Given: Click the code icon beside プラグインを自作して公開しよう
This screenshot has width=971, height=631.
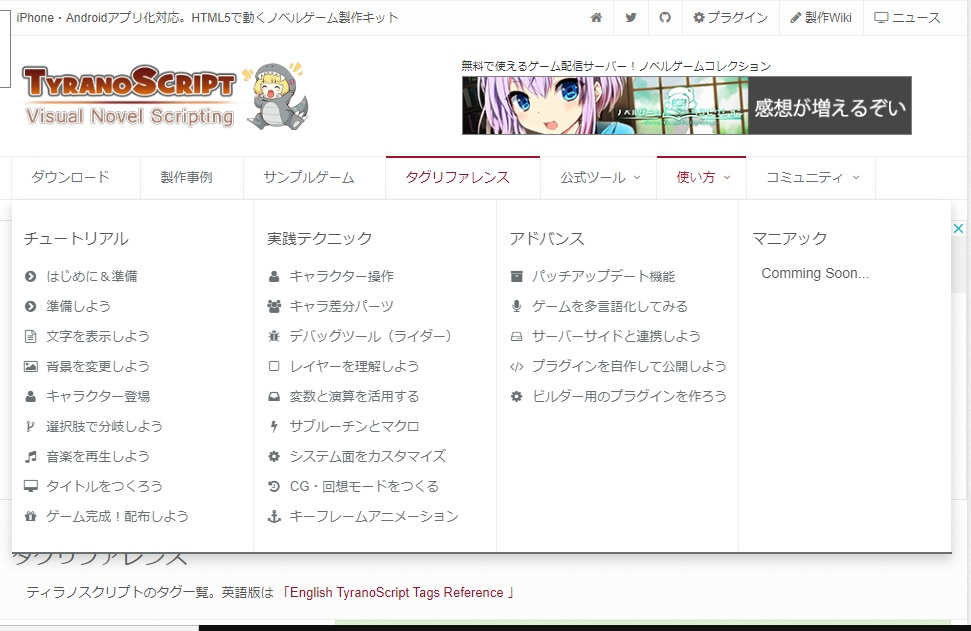Looking at the screenshot, I should point(516,366).
